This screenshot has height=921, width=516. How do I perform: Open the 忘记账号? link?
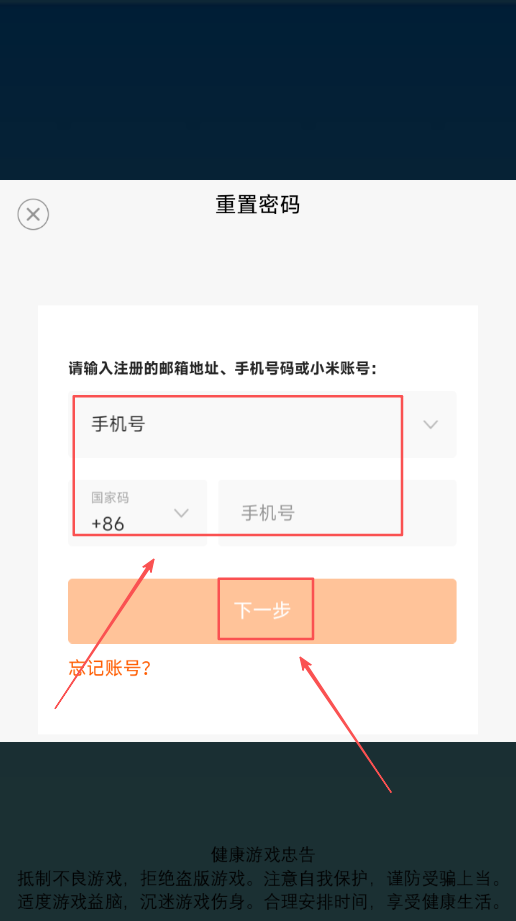pos(110,668)
